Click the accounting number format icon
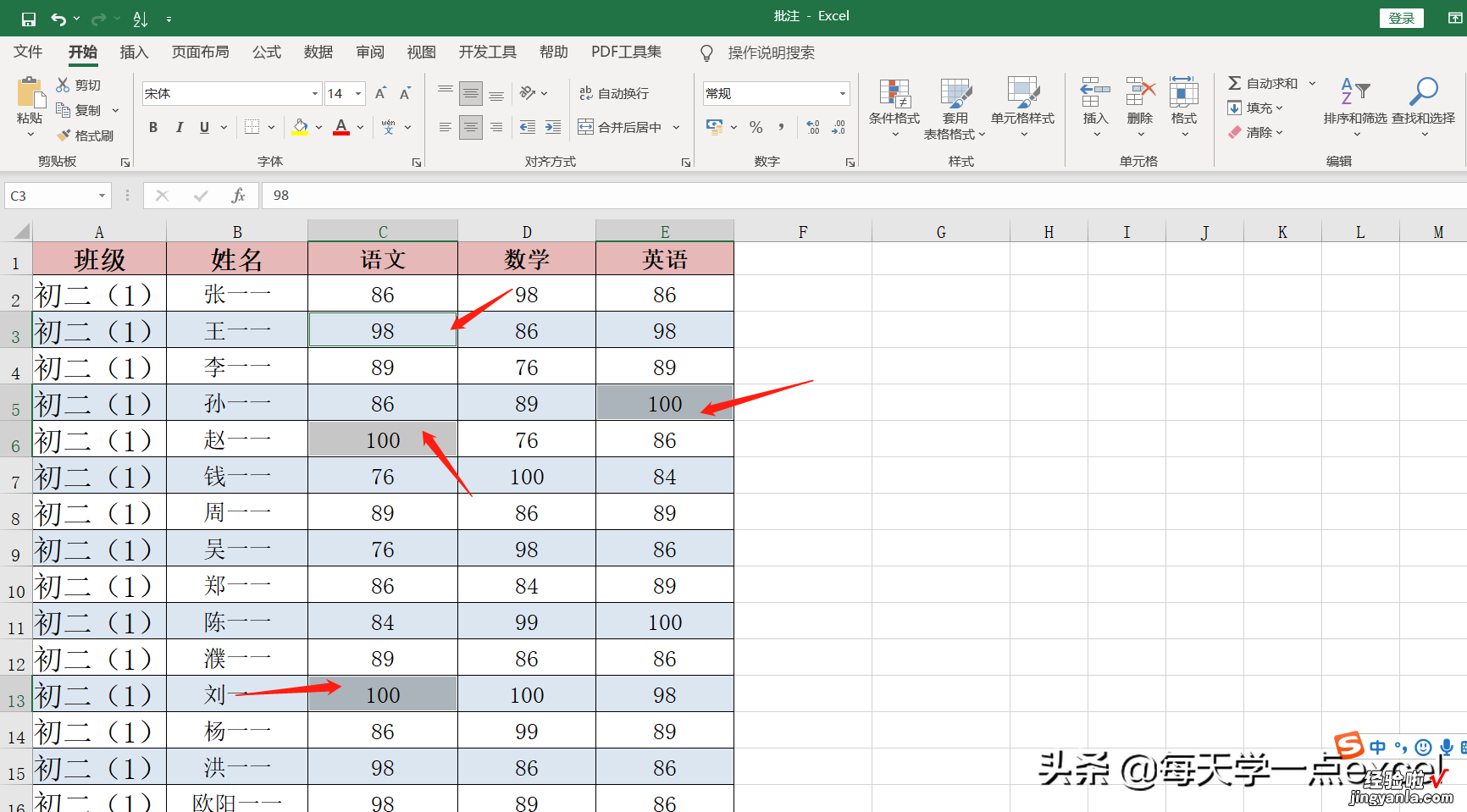The width and height of the screenshot is (1467, 812). [715, 127]
